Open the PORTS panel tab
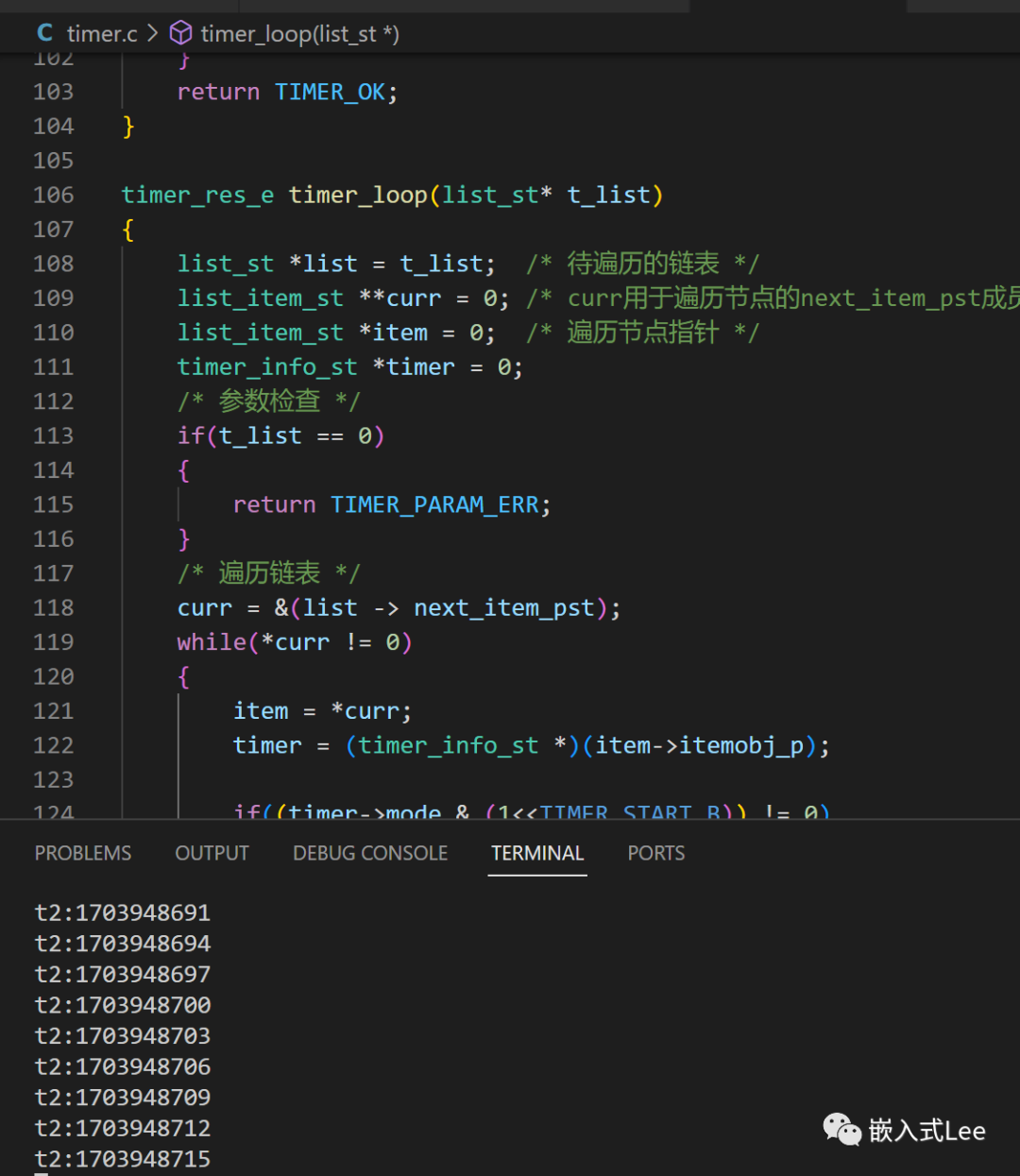The height and width of the screenshot is (1176, 1020). [656, 853]
